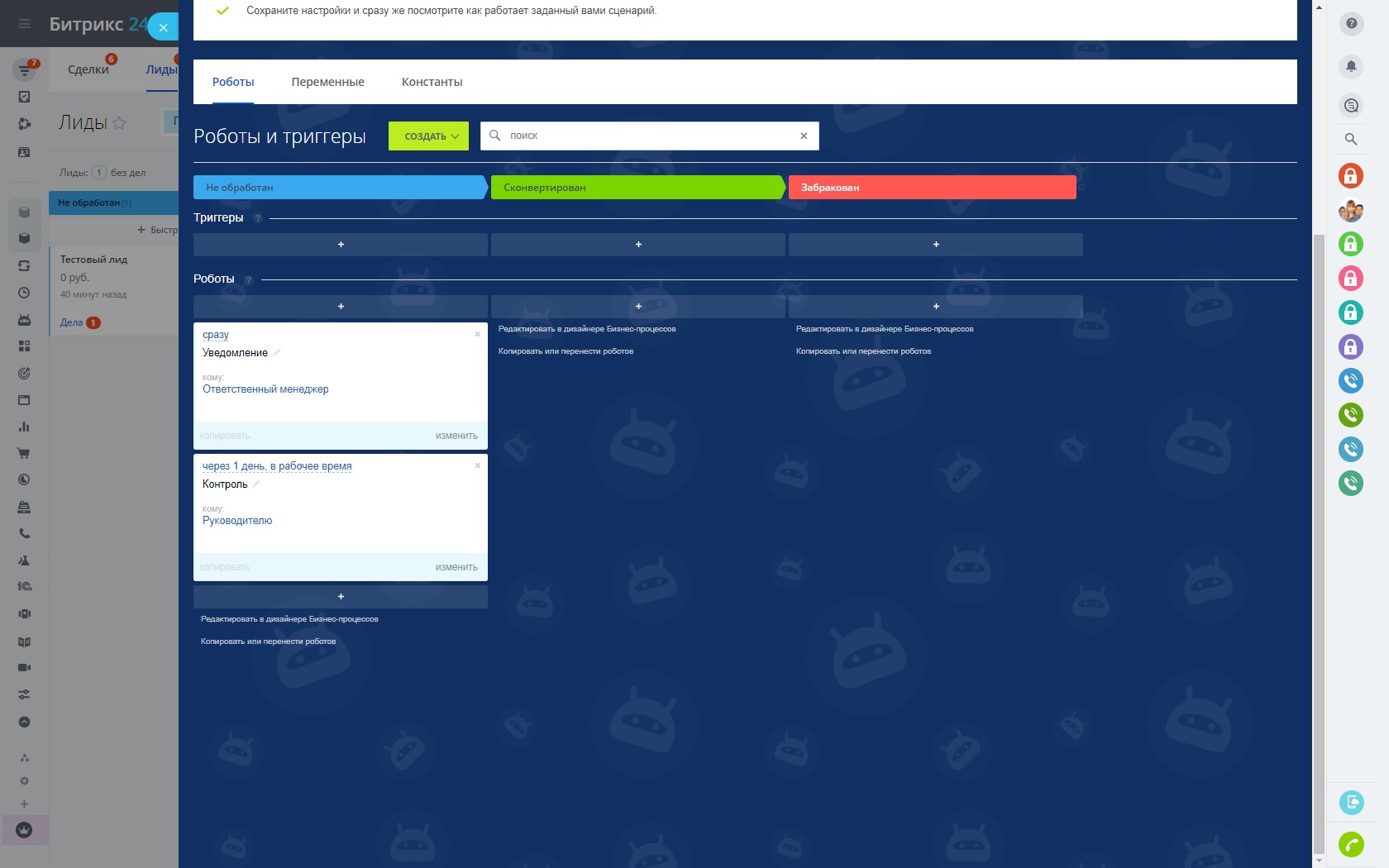Open the 1C icon in left sidebar
Image resolution: width=1389 pixels, height=868 pixels.
[x=25, y=586]
